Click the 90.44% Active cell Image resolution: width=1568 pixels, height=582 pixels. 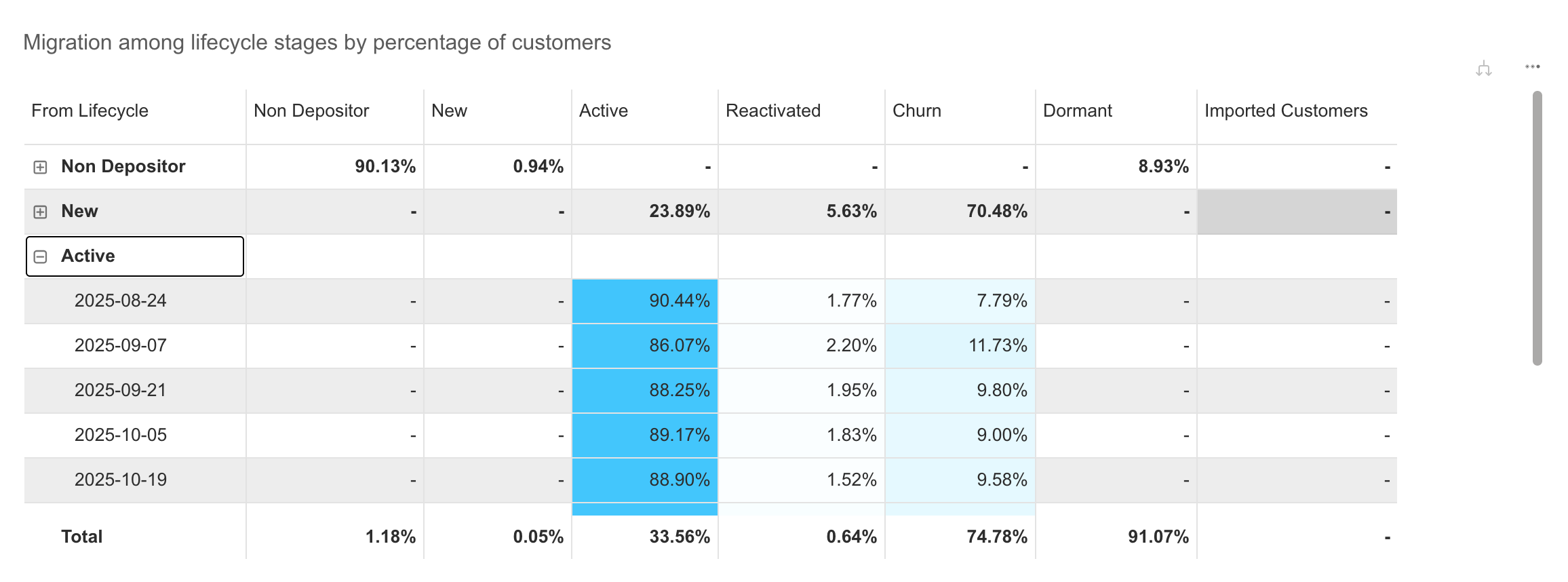(x=645, y=300)
